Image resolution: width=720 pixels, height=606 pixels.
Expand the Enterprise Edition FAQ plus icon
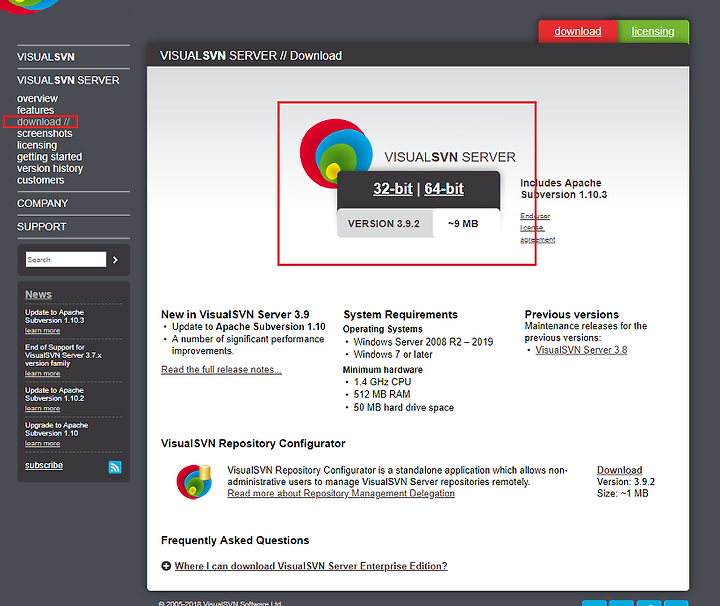click(166, 566)
